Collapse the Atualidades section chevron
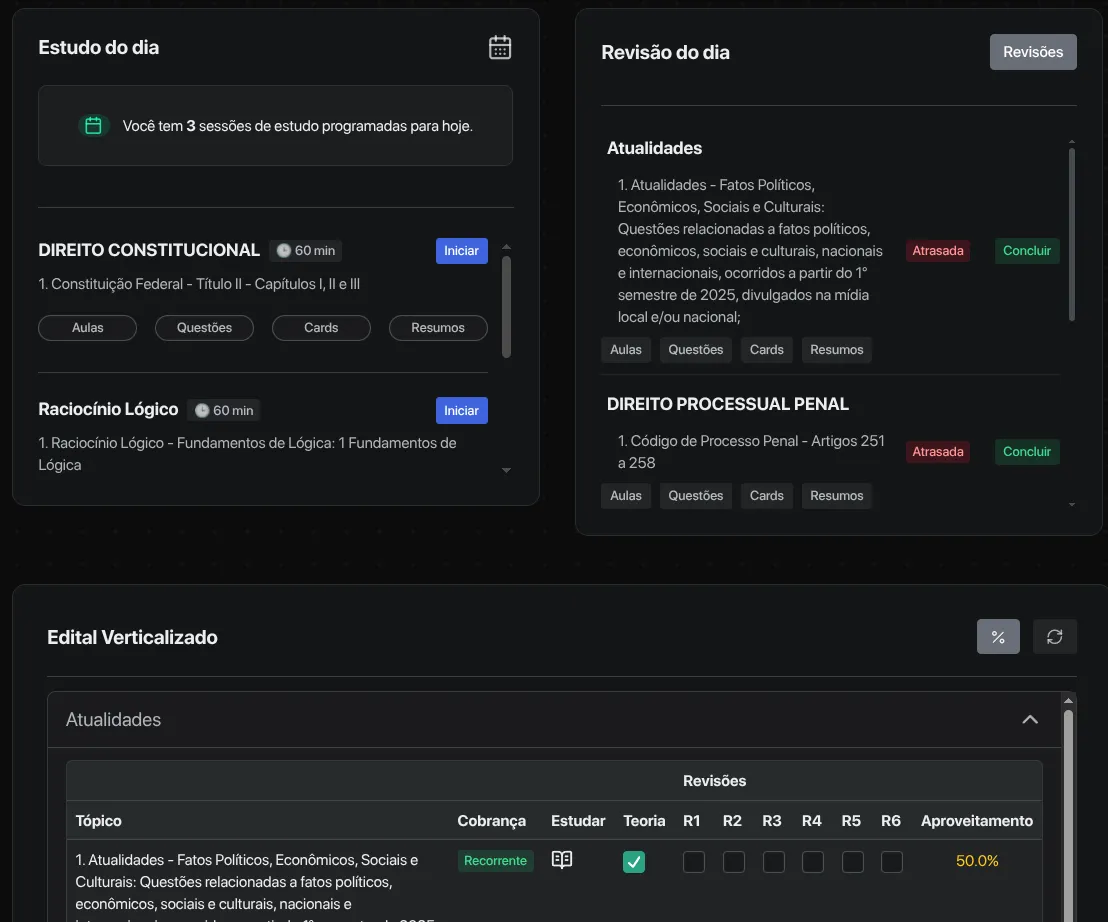 tap(1030, 720)
